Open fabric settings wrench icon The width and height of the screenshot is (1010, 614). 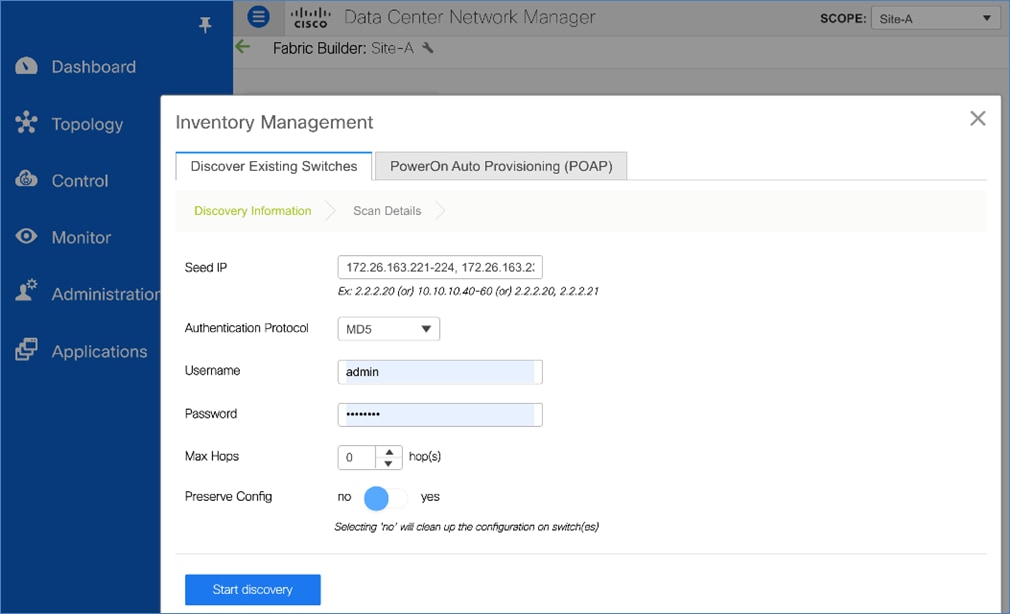click(x=428, y=48)
